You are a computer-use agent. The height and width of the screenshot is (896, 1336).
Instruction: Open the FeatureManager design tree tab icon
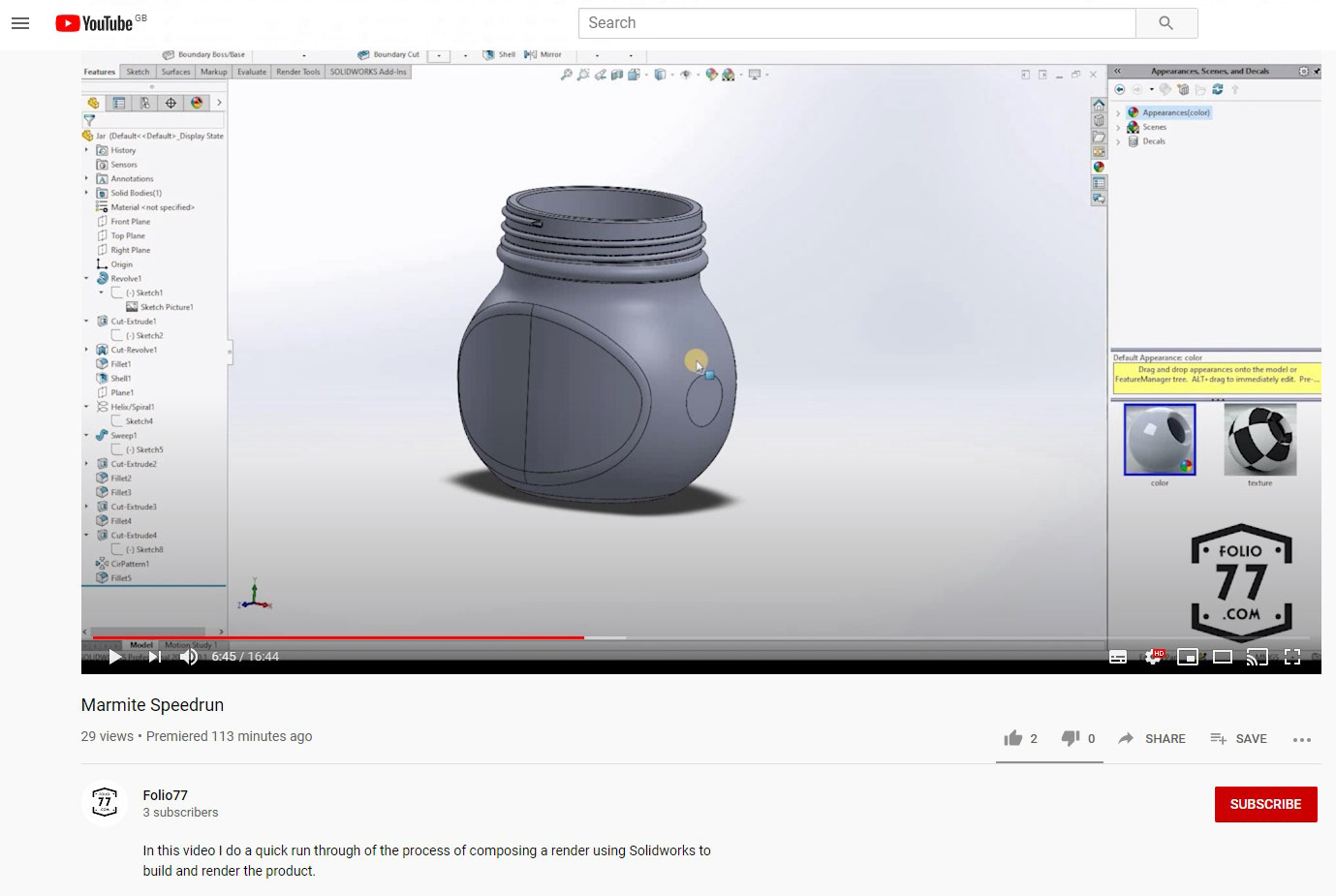coord(93,103)
